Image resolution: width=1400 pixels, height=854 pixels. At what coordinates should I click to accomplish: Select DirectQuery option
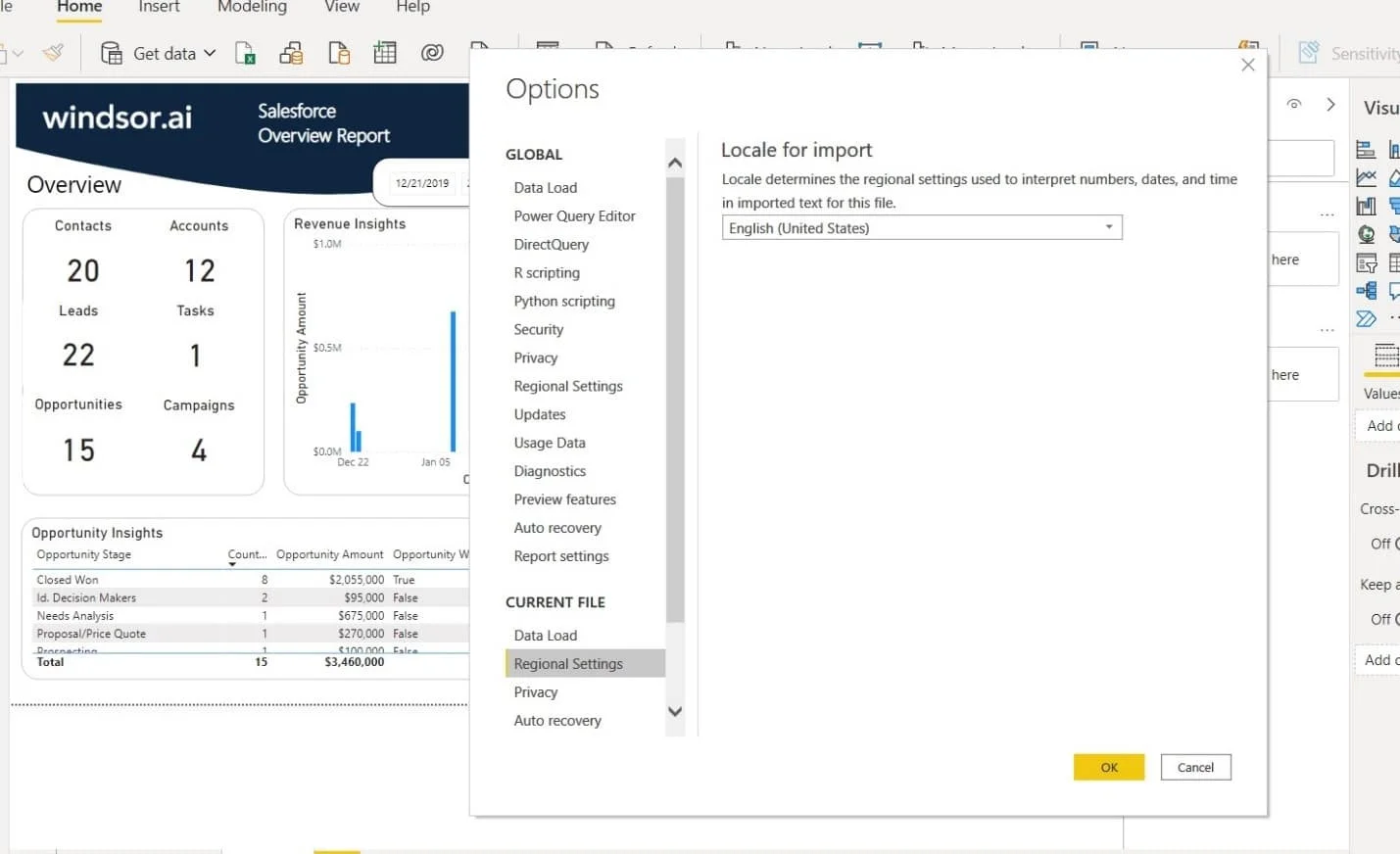[552, 244]
